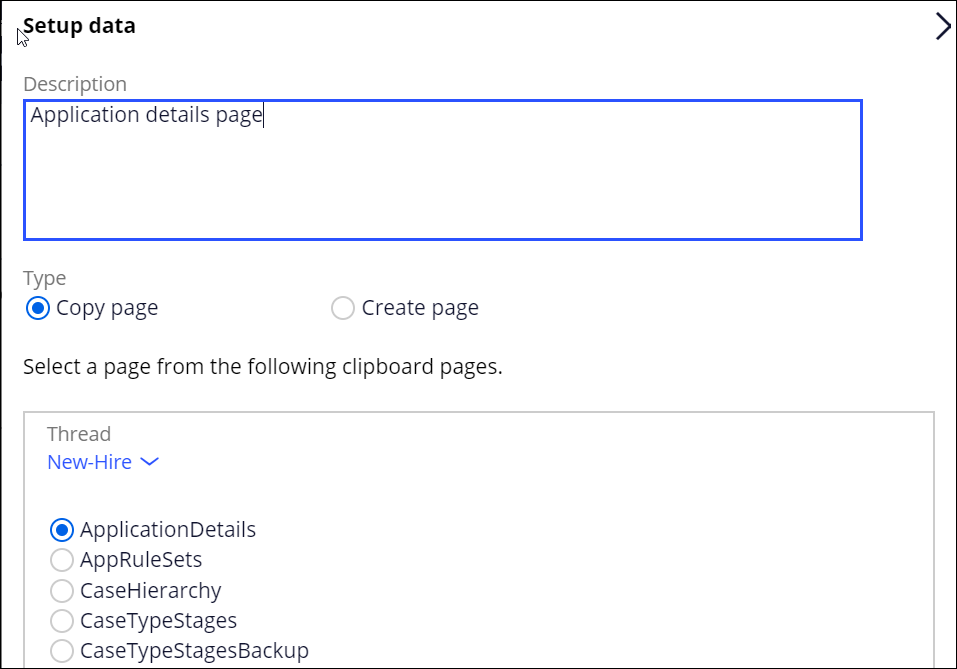
Task: Click the Description field label
Action: coord(75,84)
